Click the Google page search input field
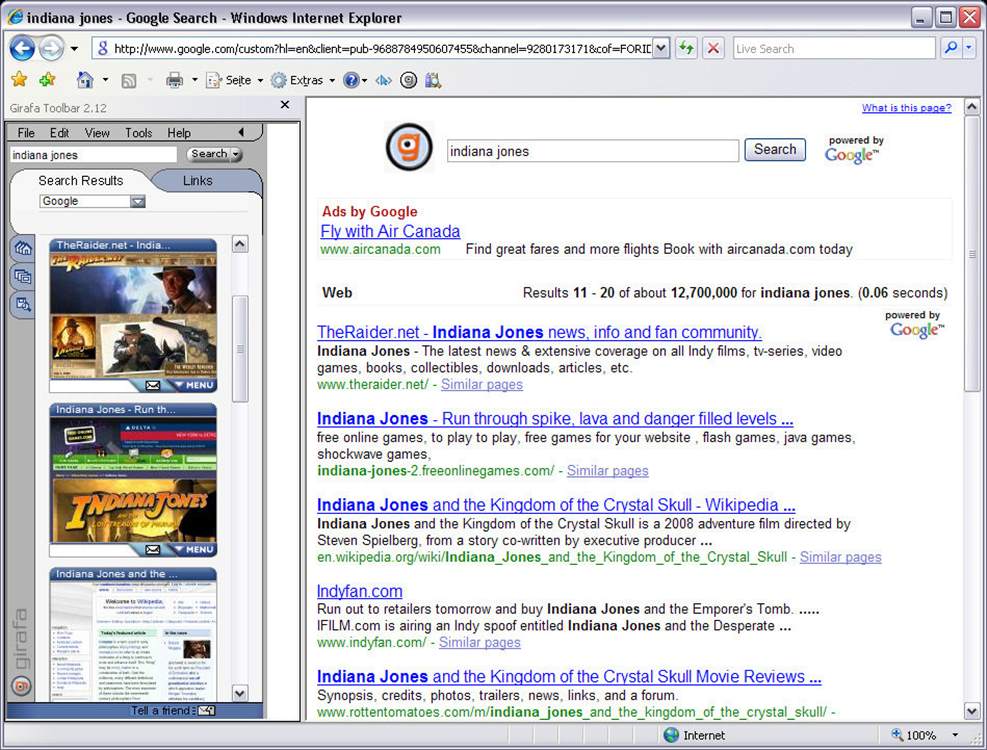 pyautogui.click(x=592, y=151)
